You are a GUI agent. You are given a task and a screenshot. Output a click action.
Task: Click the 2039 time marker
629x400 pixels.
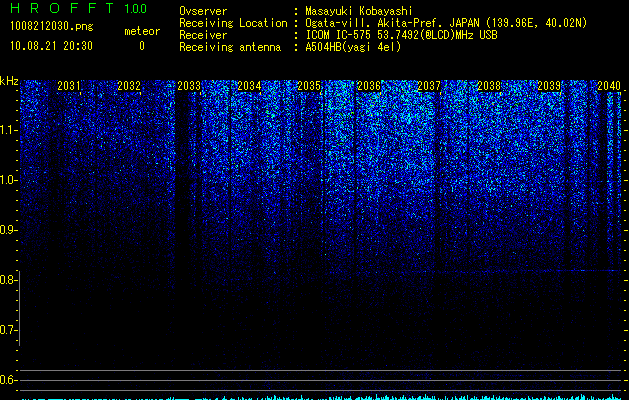click(x=549, y=86)
